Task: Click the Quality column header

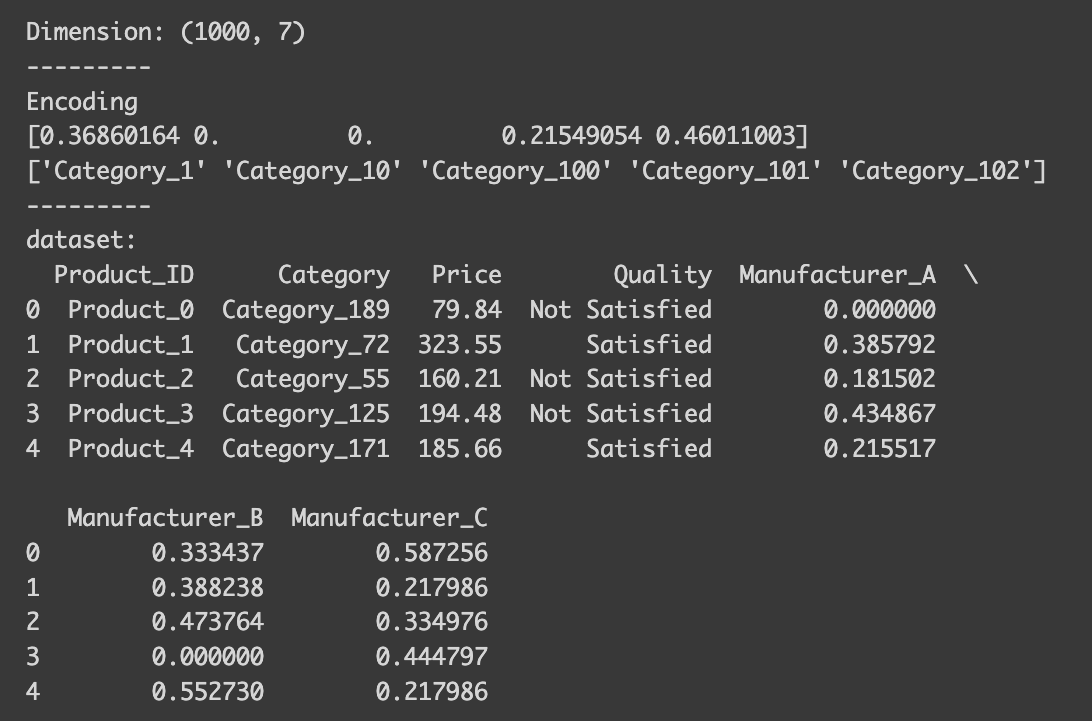Action: click(x=662, y=275)
